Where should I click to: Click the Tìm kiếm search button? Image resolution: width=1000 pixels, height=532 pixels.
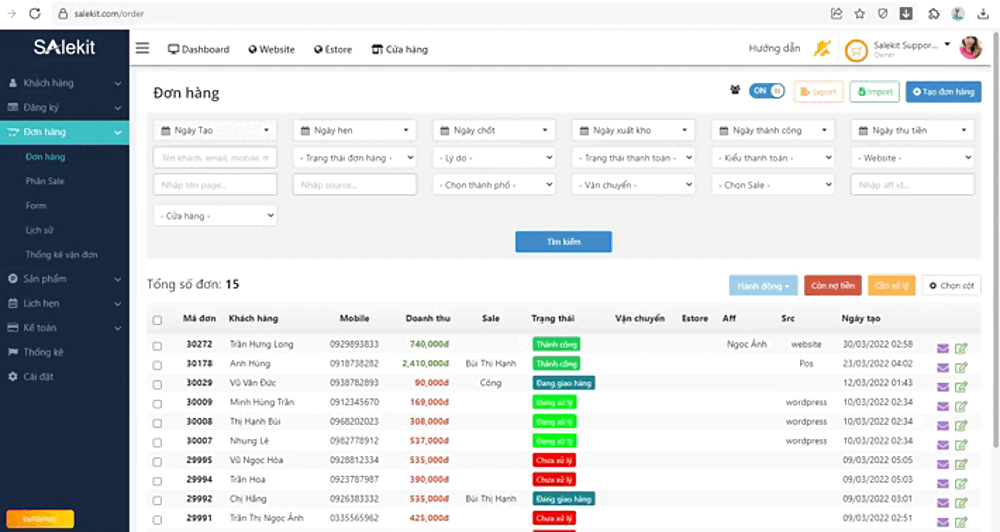[564, 242]
